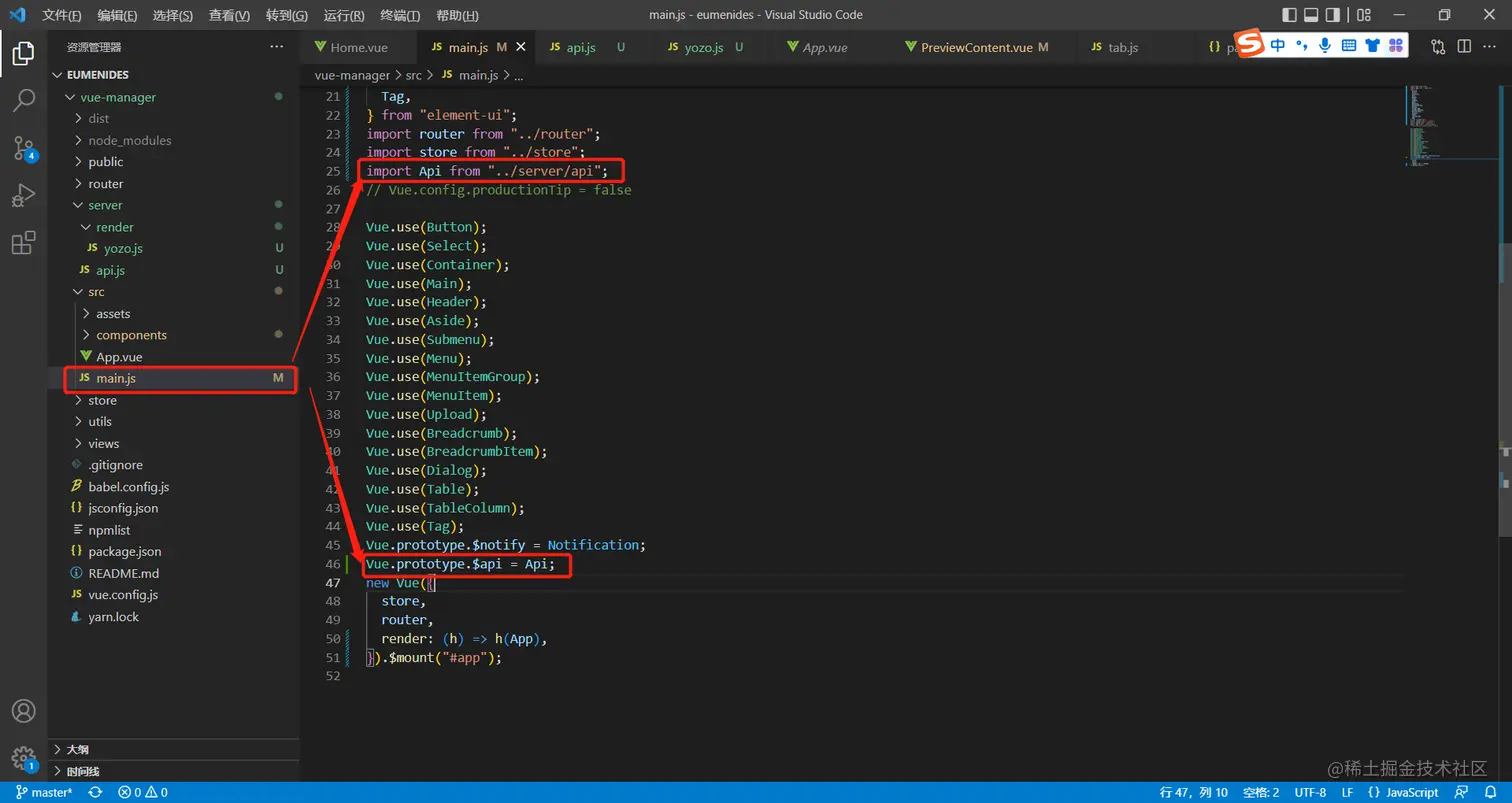Change the LF end-of-line sequence
Viewport: 1512px width, 803px height.
click(1347, 792)
